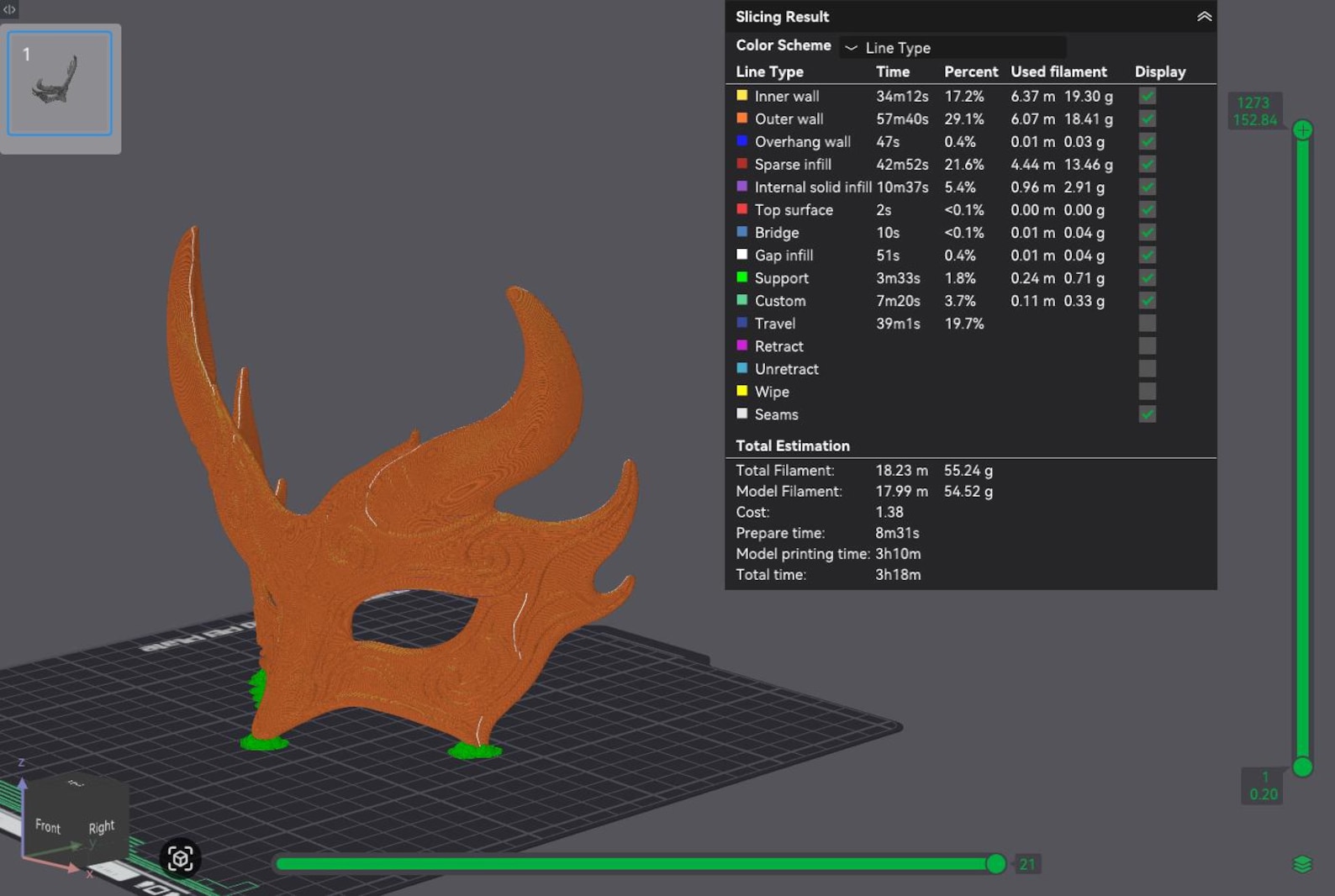1335x896 pixels.
Task: Click the bottom handle of vertical layer slider
Action: click(1302, 767)
